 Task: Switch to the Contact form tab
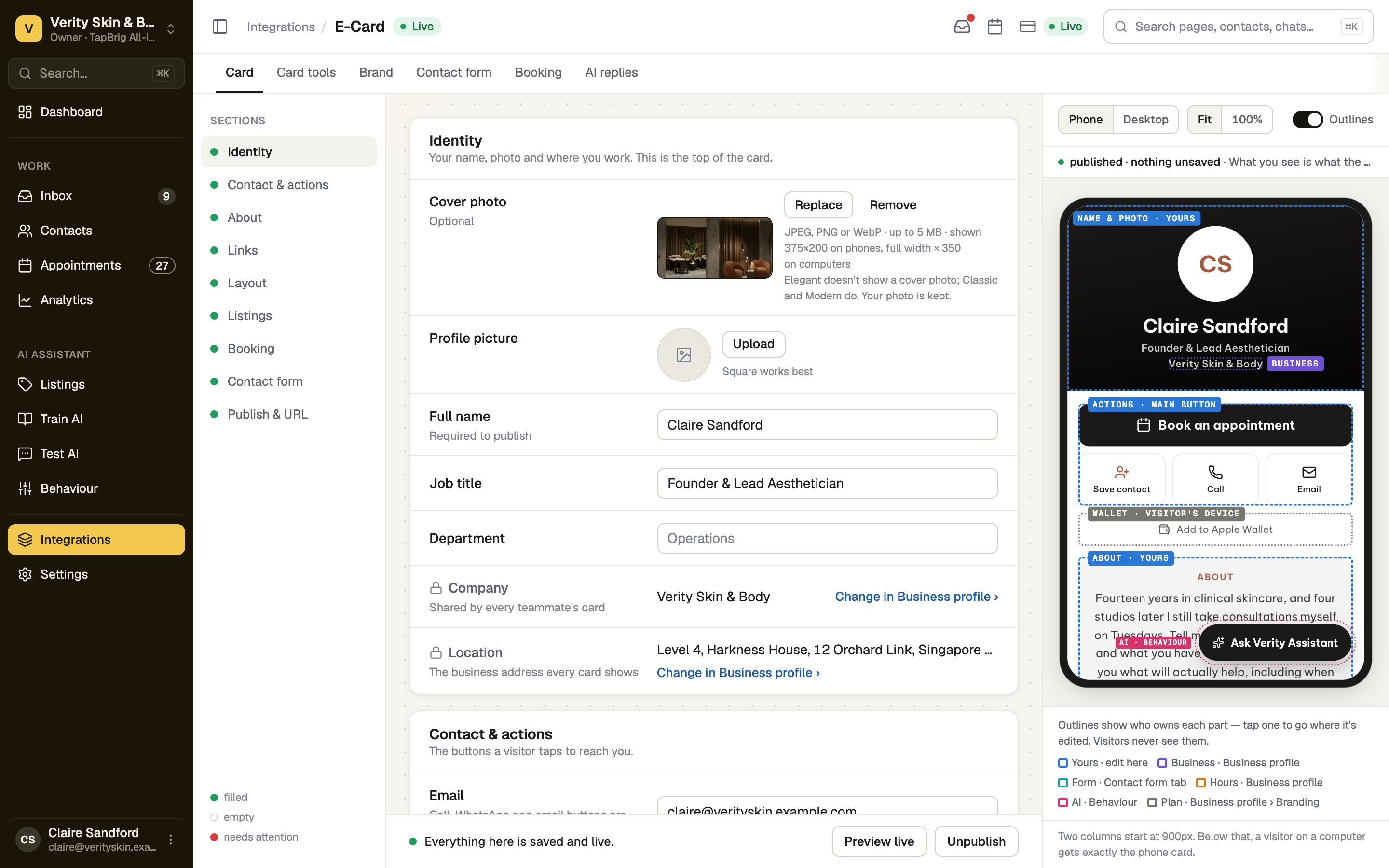[x=453, y=72]
